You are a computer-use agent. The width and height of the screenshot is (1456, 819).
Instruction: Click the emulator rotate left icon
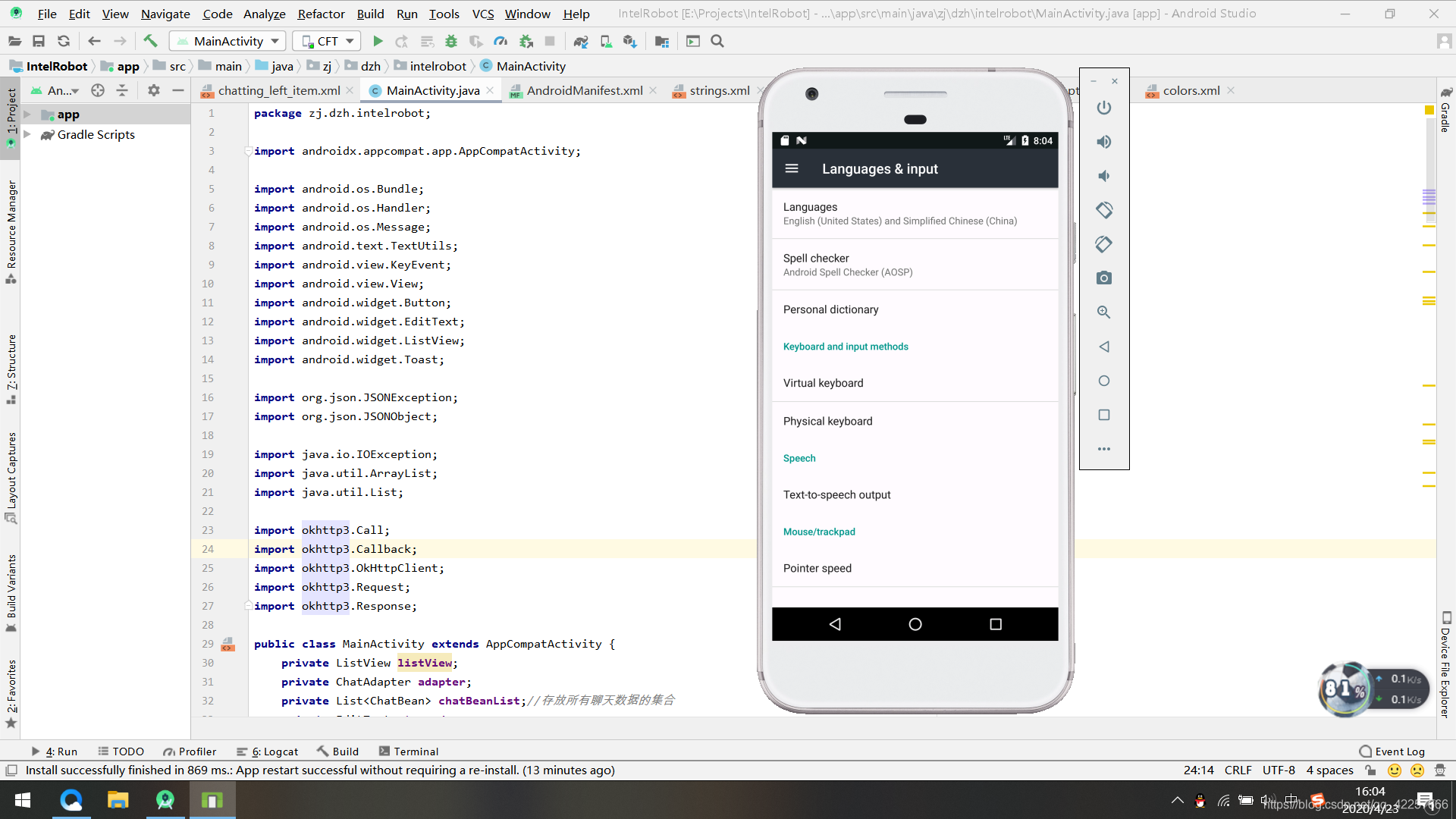coord(1104,210)
